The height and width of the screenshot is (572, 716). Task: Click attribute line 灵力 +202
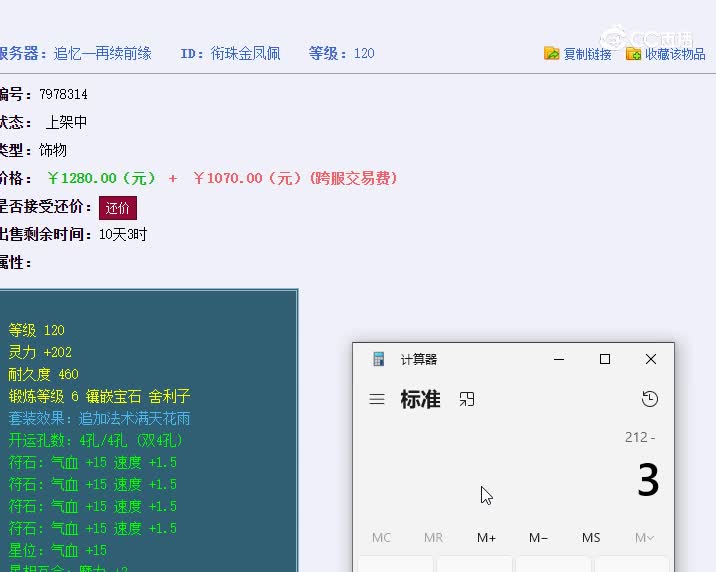tap(40, 352)
